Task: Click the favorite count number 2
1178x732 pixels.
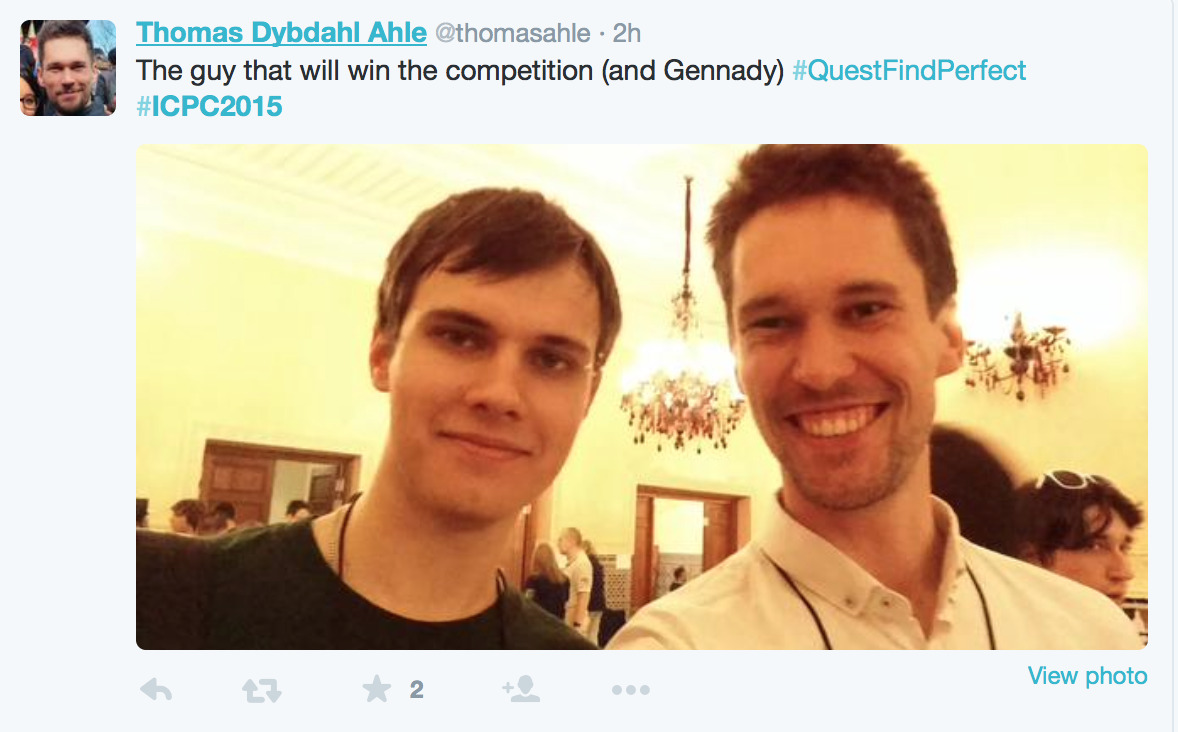Action: (x=416, y=689)
